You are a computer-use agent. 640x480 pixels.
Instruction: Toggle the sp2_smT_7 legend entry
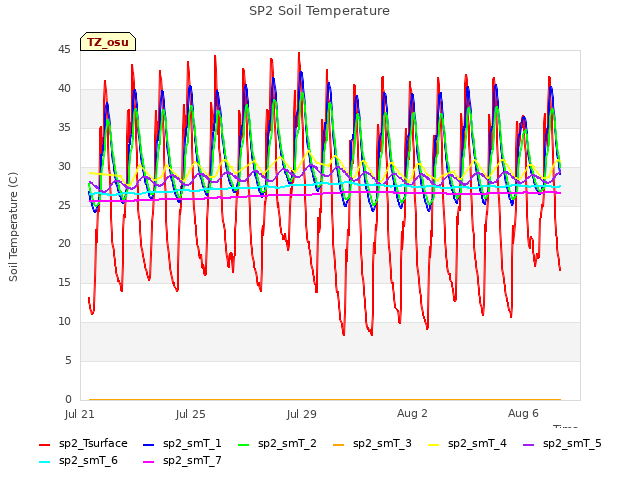point(182,461)
